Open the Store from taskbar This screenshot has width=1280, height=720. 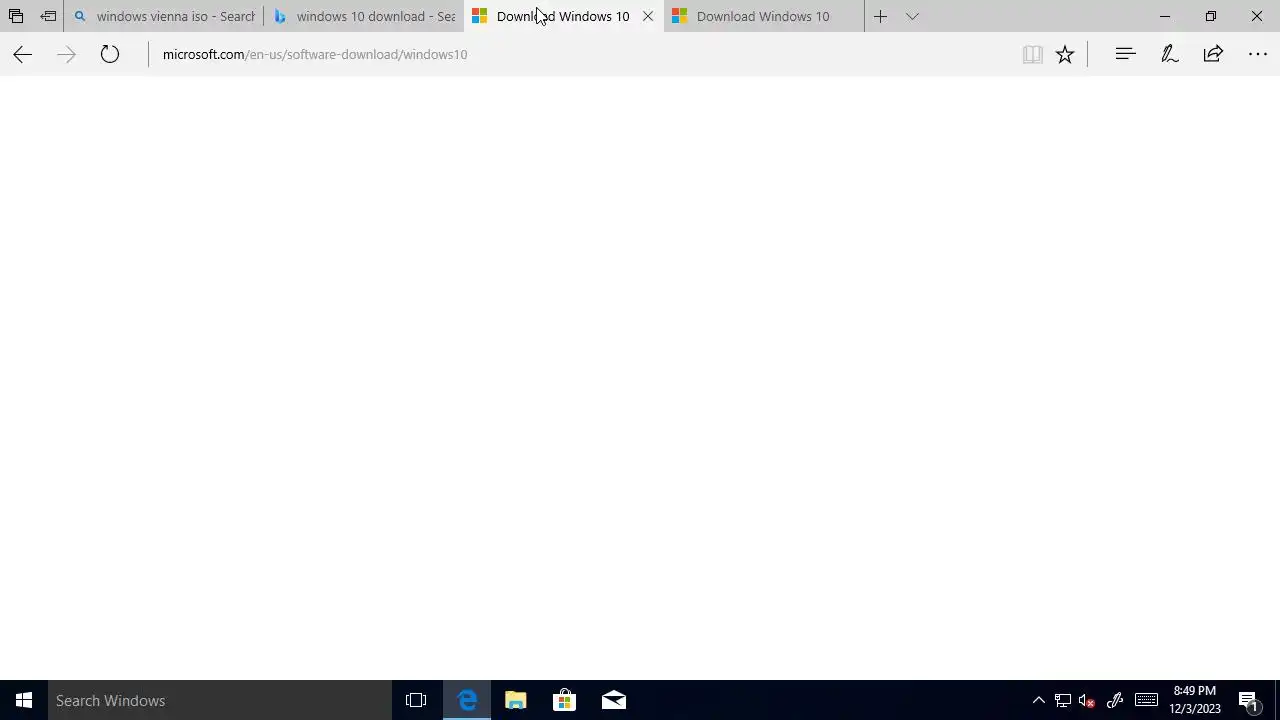pos(565,700)
